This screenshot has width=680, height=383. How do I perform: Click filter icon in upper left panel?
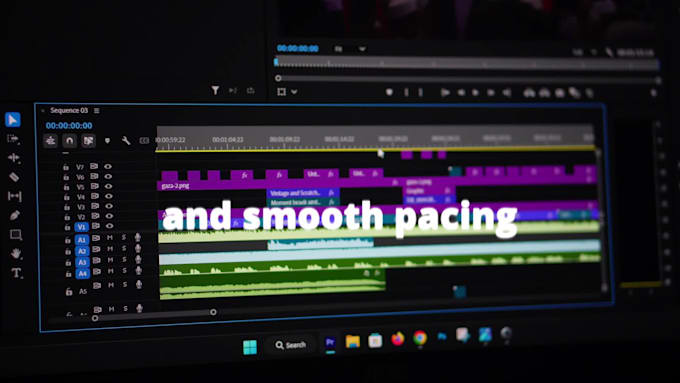coord(215,90)
